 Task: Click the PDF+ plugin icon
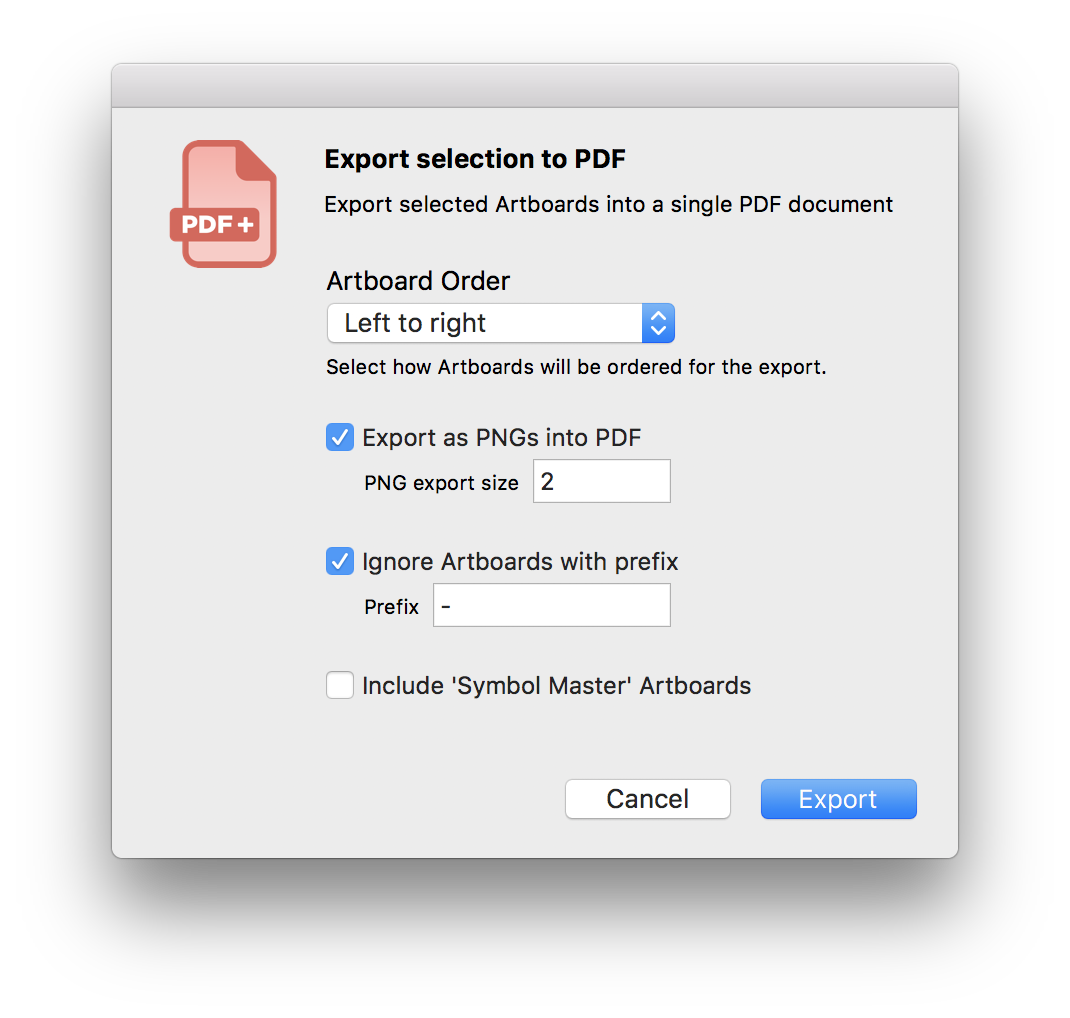[x=223, y=204]
